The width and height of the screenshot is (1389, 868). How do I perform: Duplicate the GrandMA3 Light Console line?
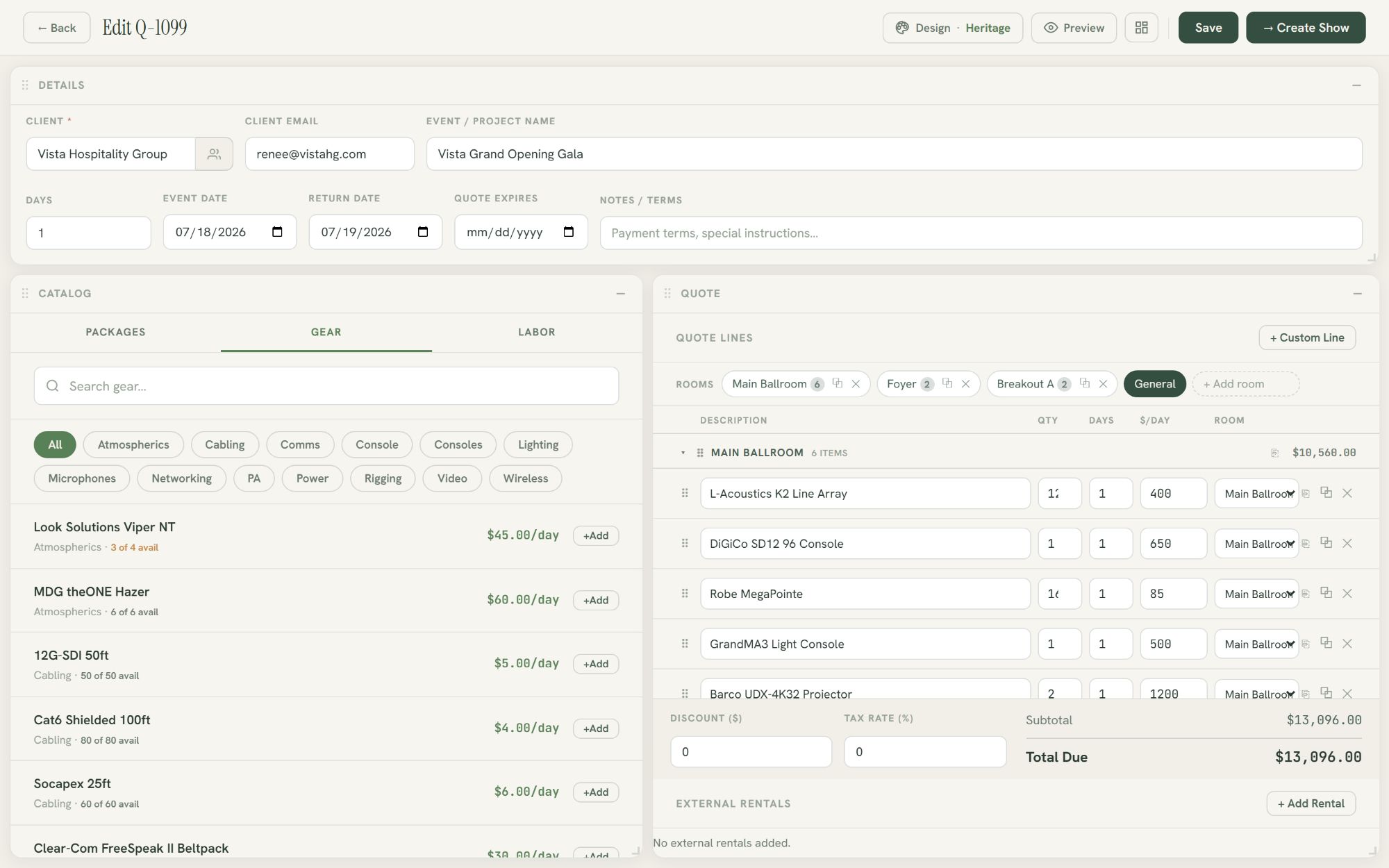tap(1326, 642)
